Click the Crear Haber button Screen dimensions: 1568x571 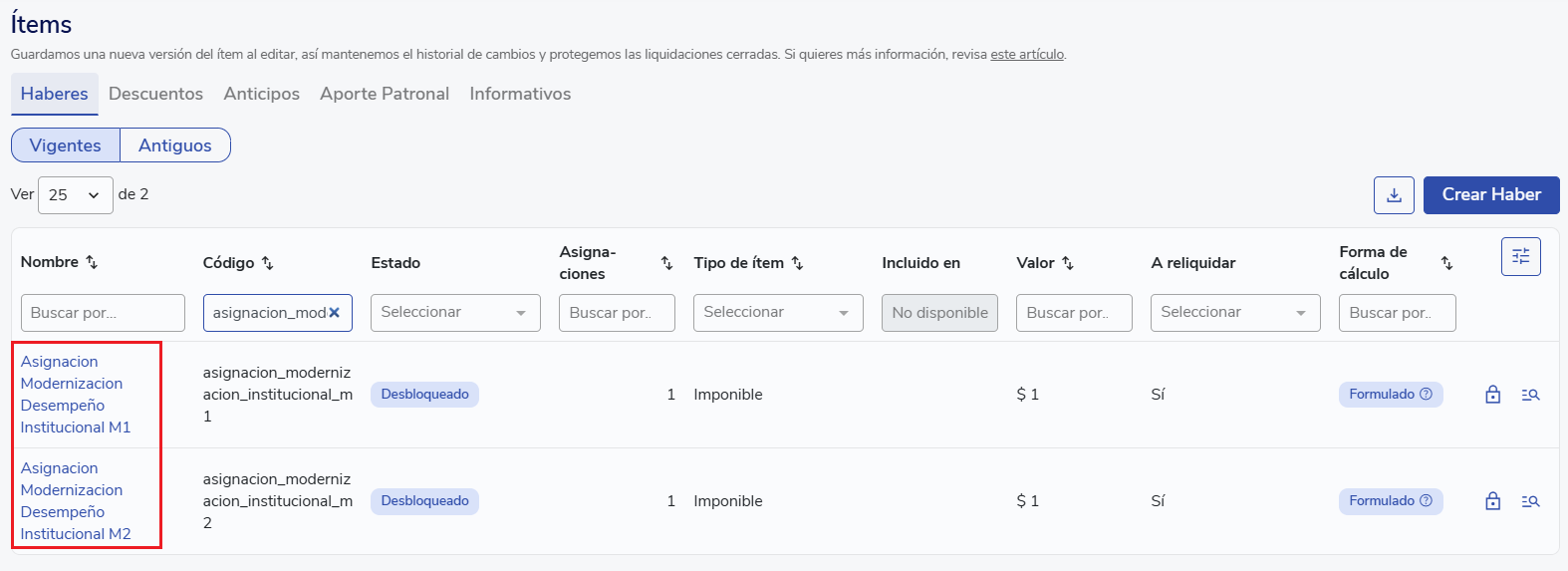pyautogui.click(x=1490, y=195)
